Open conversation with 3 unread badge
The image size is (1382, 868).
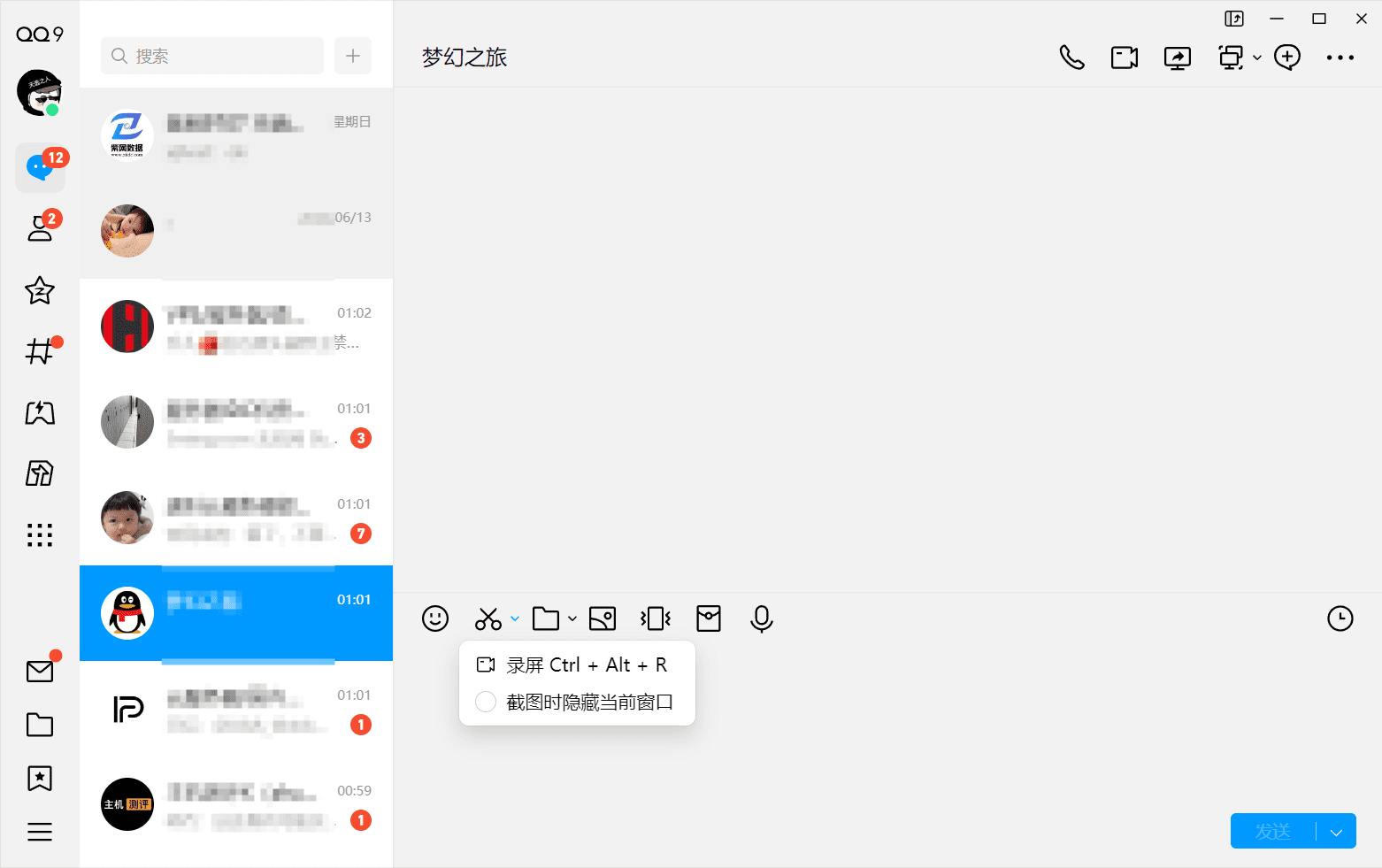click(x=236, y=422)
